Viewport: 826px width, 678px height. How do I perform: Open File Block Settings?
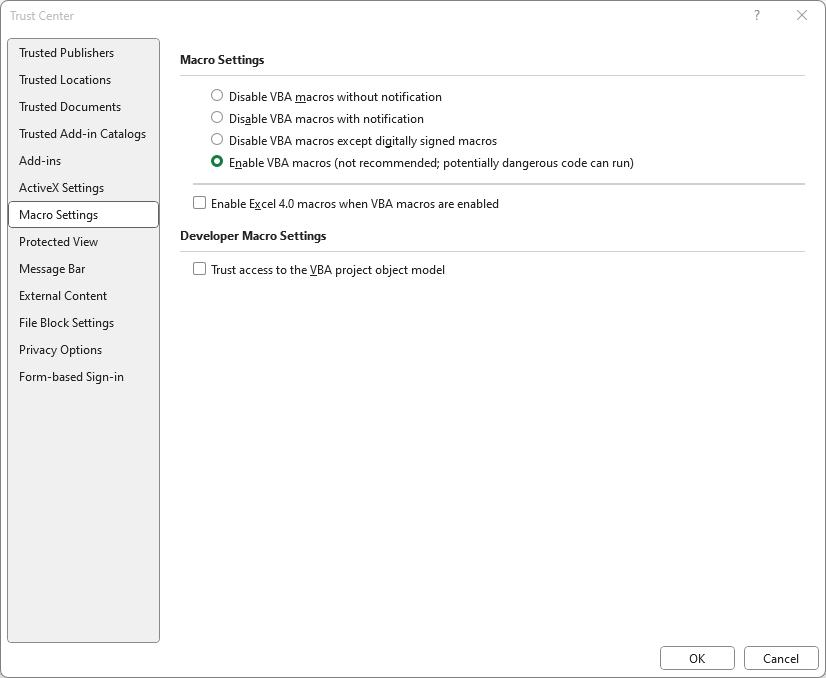[66, 323]
